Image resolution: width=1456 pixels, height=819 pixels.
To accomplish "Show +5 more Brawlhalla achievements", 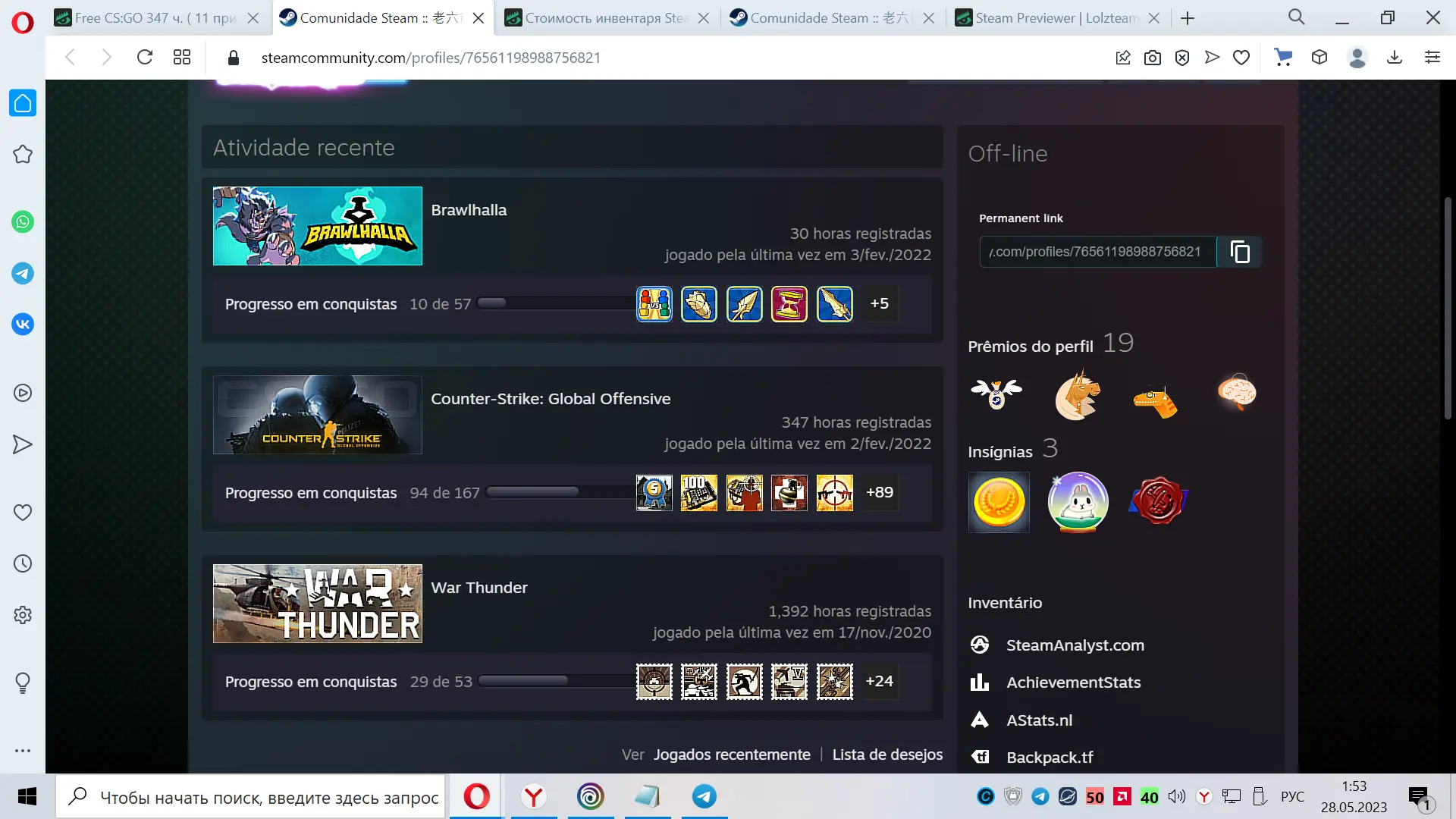I will 880,303.
